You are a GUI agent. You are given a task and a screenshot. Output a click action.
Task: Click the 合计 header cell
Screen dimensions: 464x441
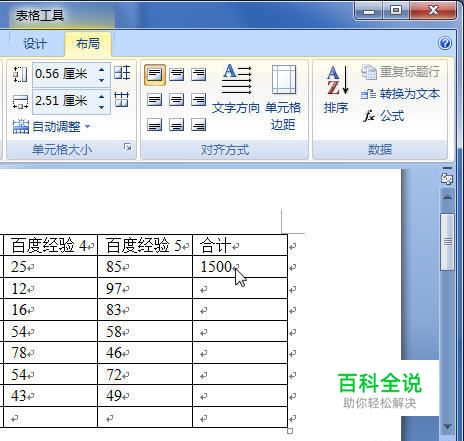(240, 246)
